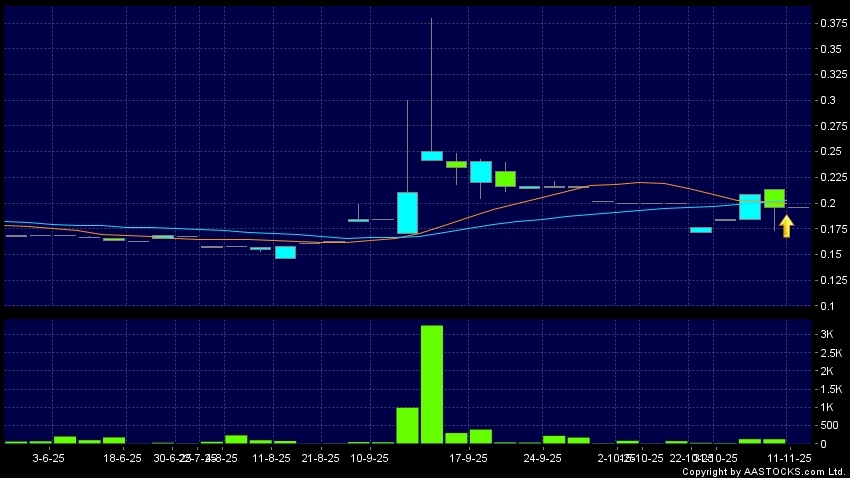Click the orange moving average line peak
Viewport: 850px width, 478px height.
click(640, 182)
